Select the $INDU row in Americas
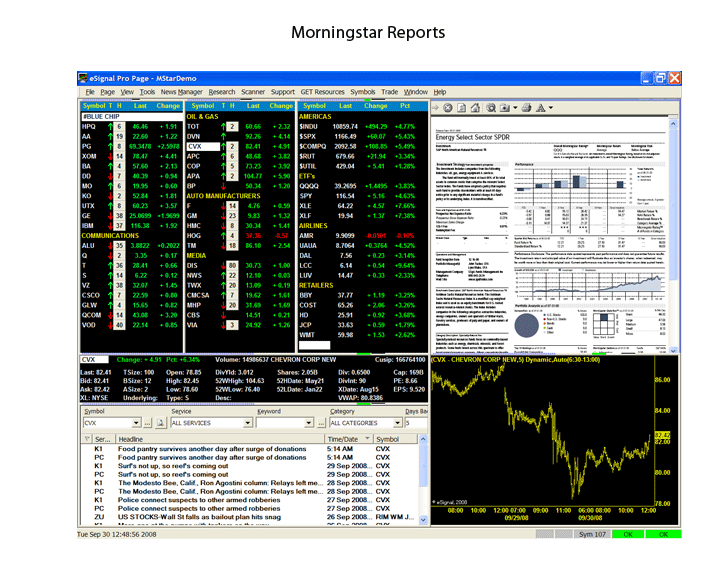This screenshot has width=725, height=580. tap(362, 127)
